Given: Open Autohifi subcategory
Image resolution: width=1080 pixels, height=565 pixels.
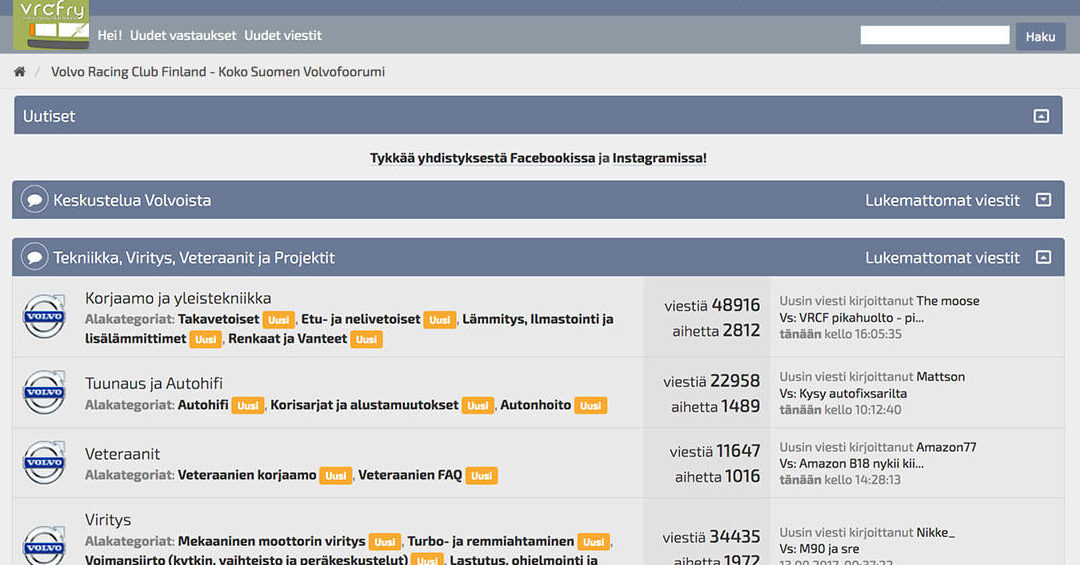Looking at the screenshot, I should point(203,405).
